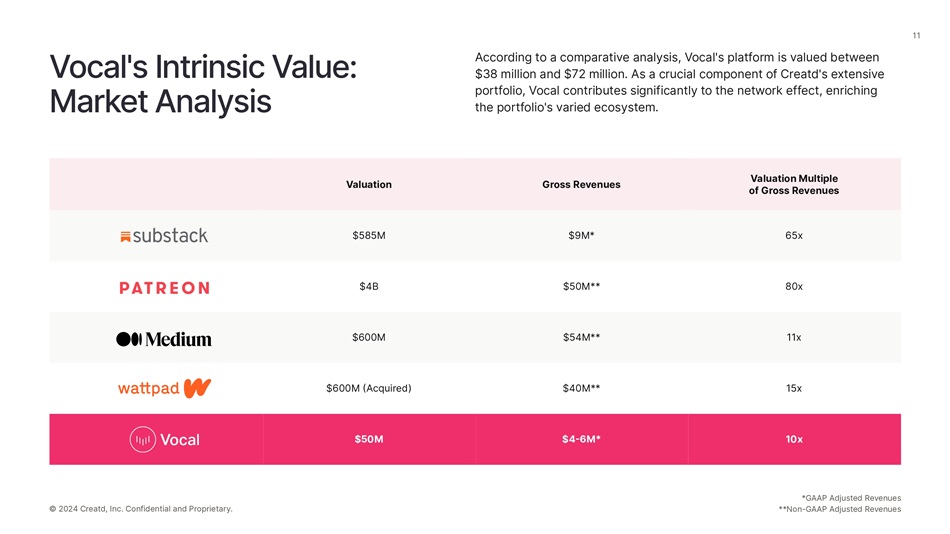Select the Gross Revenues column header
Screen dimensions: 950x534
581,185
